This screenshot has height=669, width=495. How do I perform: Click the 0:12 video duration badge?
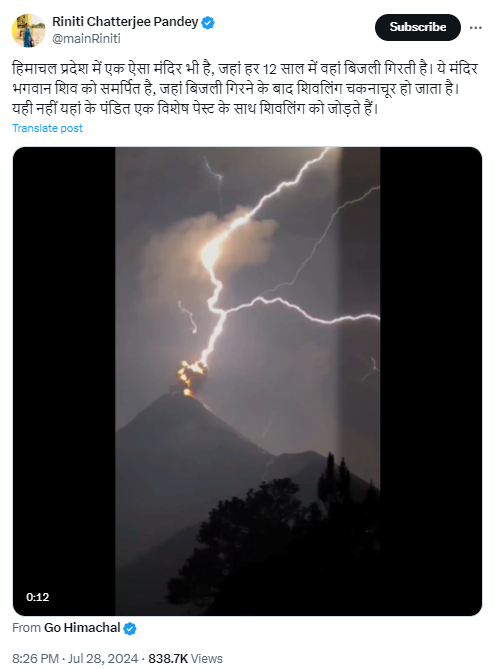[38, 597]
